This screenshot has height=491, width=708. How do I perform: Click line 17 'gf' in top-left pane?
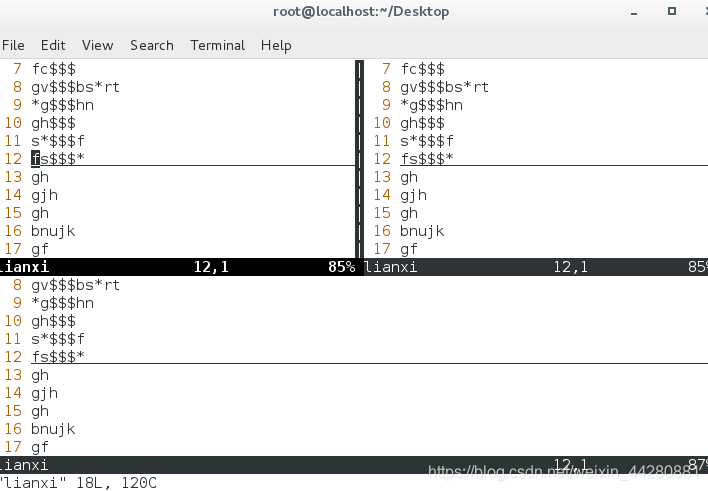[x=40, y=249]
